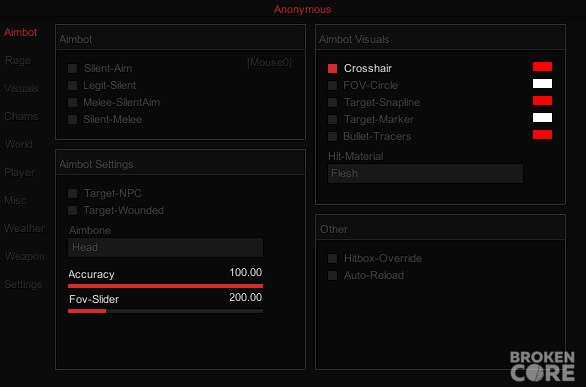Enable Target-Marker checkbox
This screenshot has height=387, width=586.
pos(332,120)
